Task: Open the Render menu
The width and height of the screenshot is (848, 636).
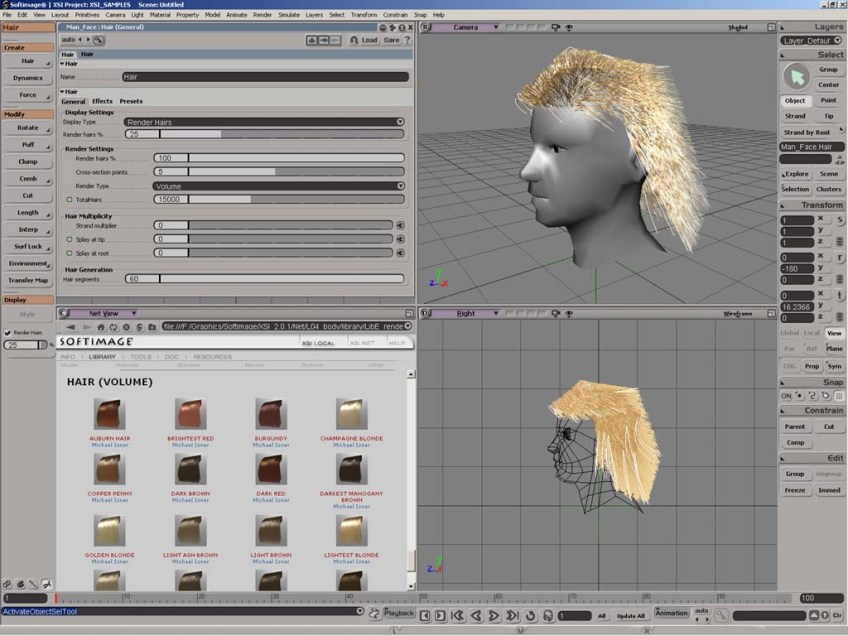Action: point(263,15)
